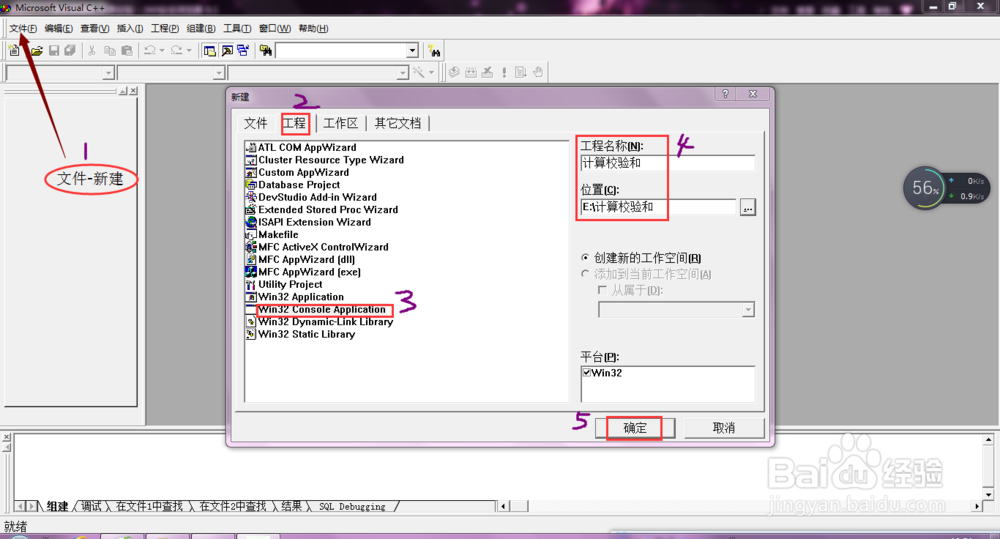Open the WizardBar actions dropdown arrow
The width and height of the screenshot is (1000, 539).
(431, 72)
